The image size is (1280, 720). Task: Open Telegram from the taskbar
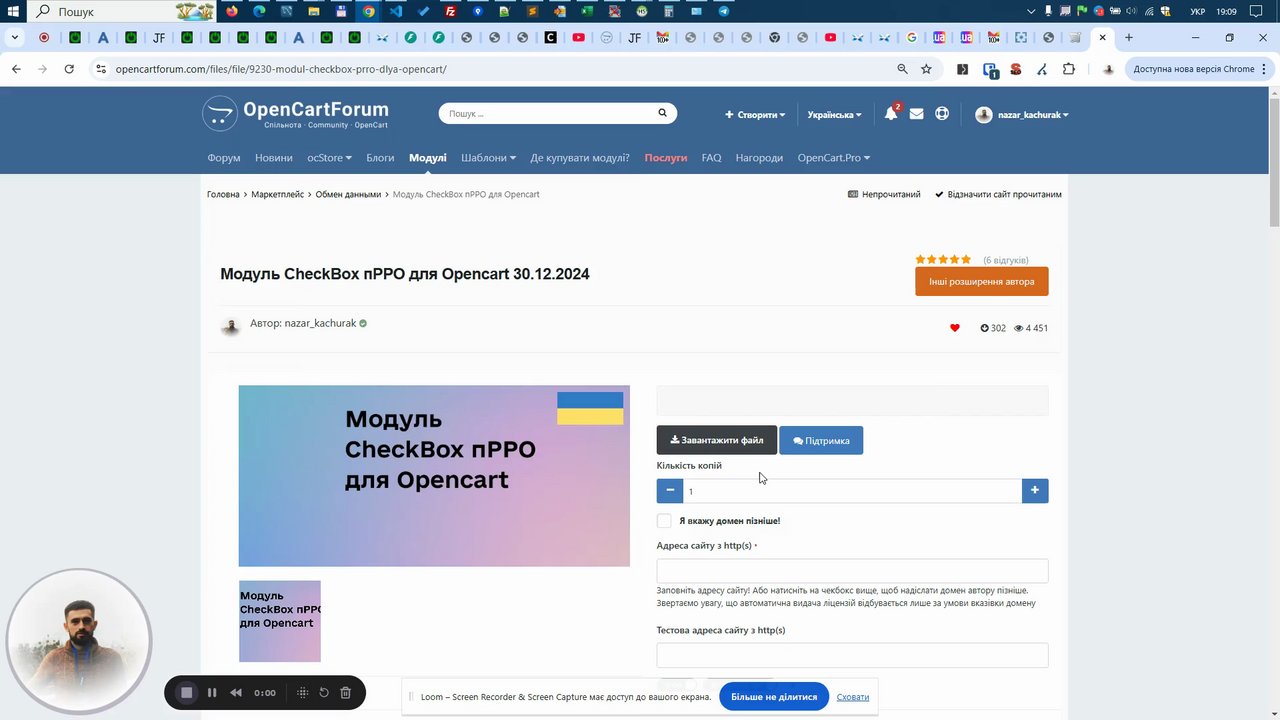tap(723, 12)
